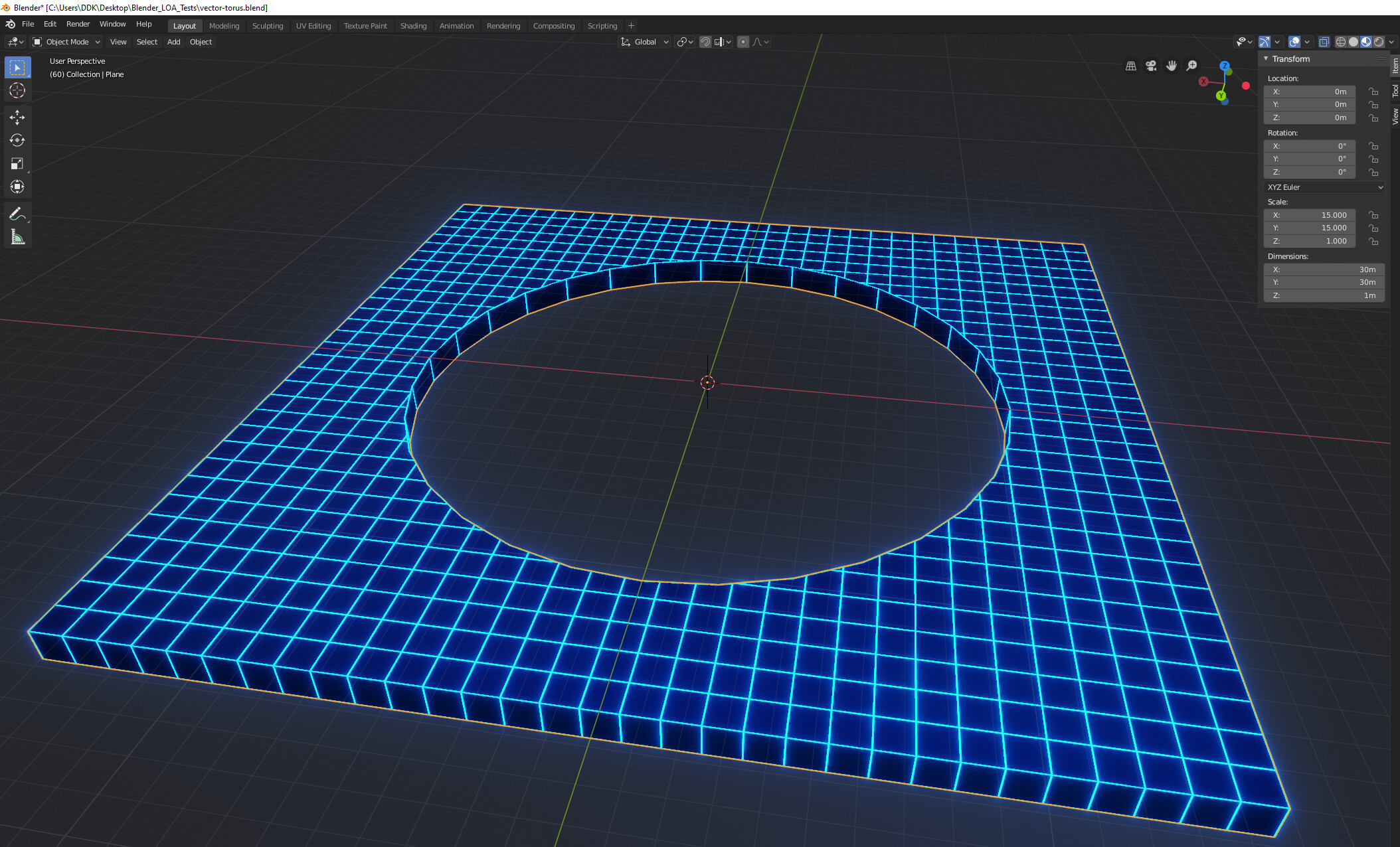1400x847 pixels.
Task: Click the Add menu in viewport header
Action: tap(173, 41)
